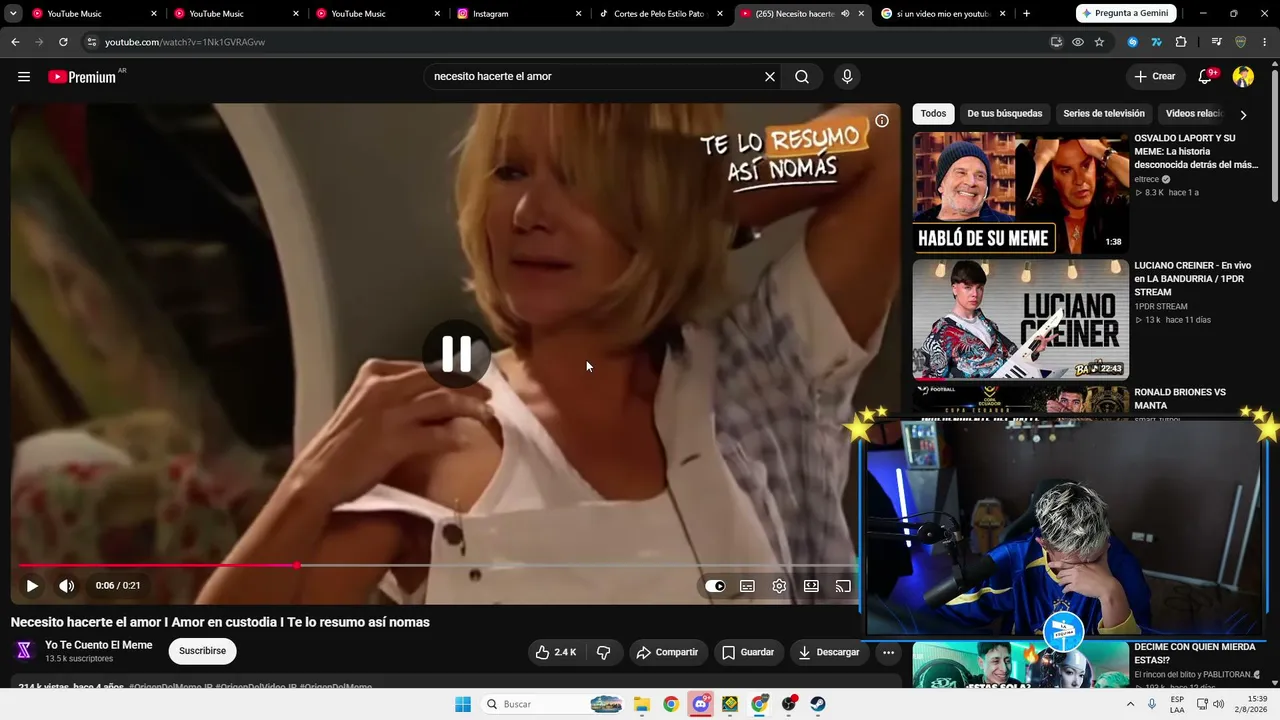Open the Chrome three-dot menu

click(x=1265, y=42)
